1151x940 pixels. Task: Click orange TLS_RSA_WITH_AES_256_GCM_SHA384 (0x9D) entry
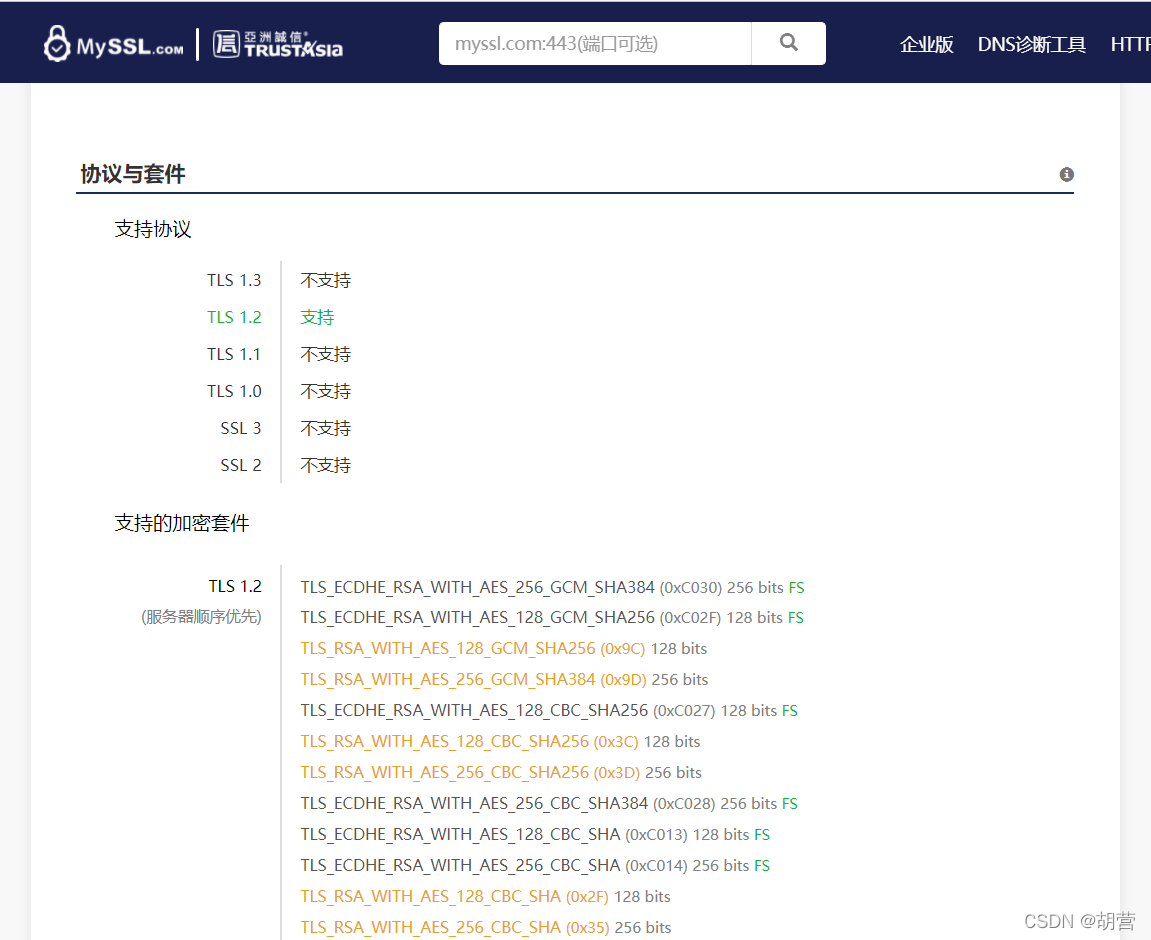pos(473,680)
